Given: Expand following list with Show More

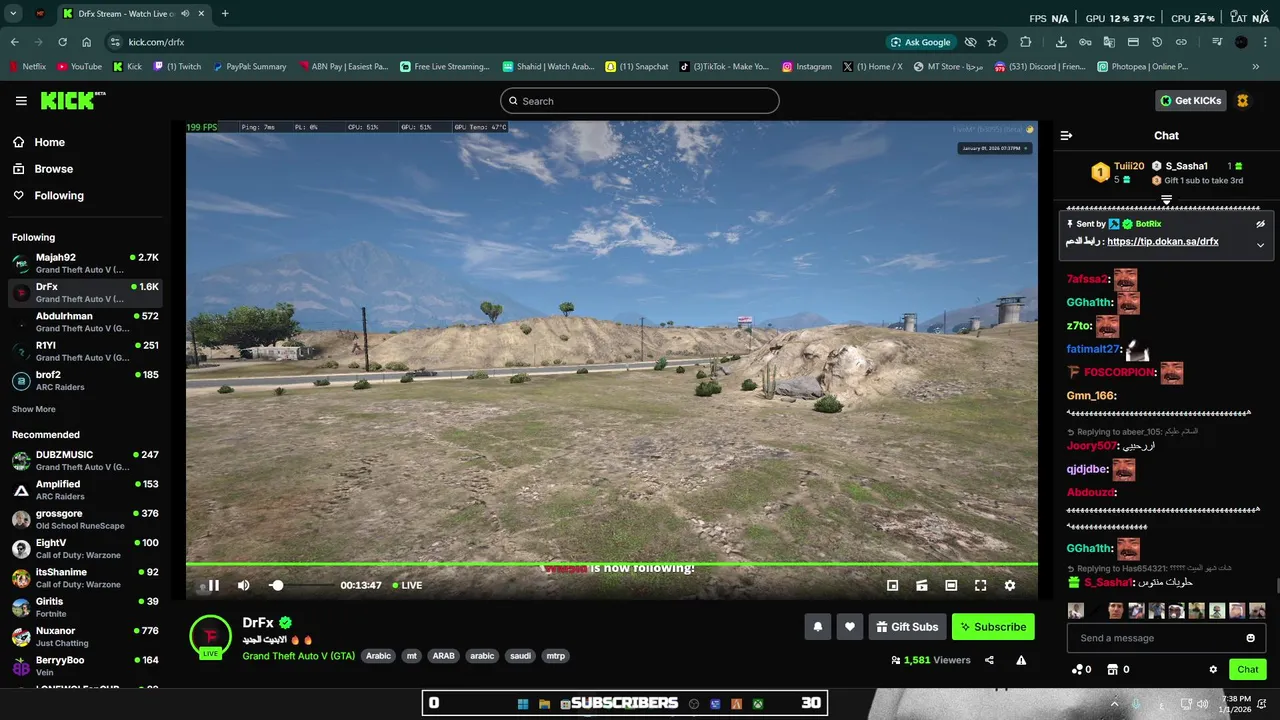Looking at the screenshot, I should pos(34,409).
